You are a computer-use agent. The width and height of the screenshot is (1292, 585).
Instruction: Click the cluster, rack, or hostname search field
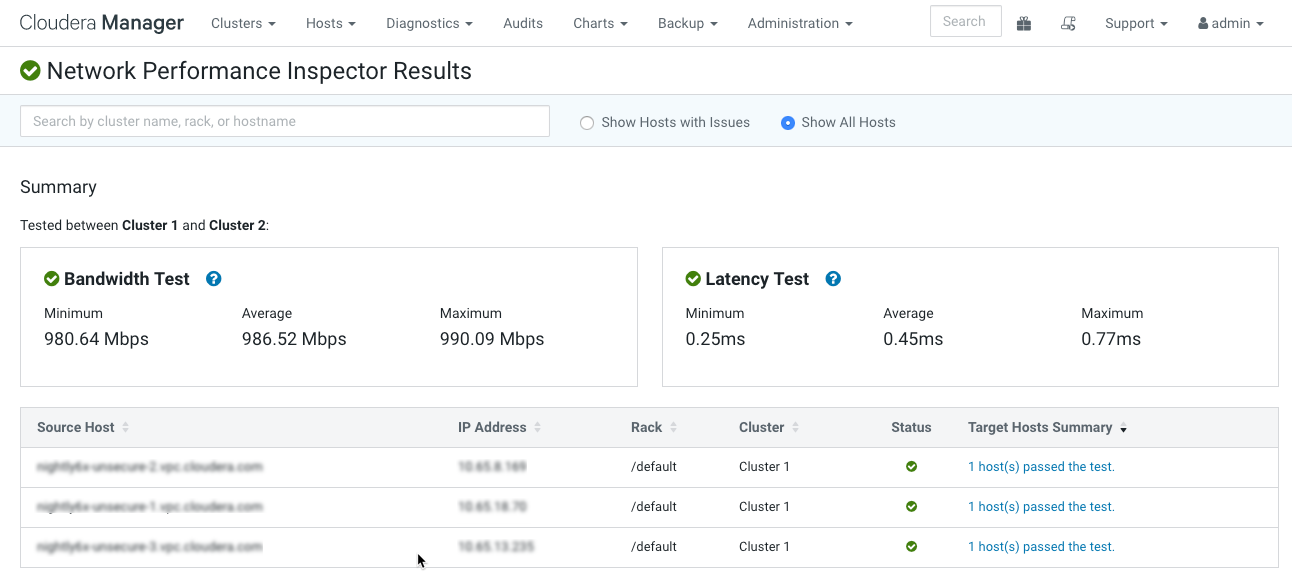(285, 121)
